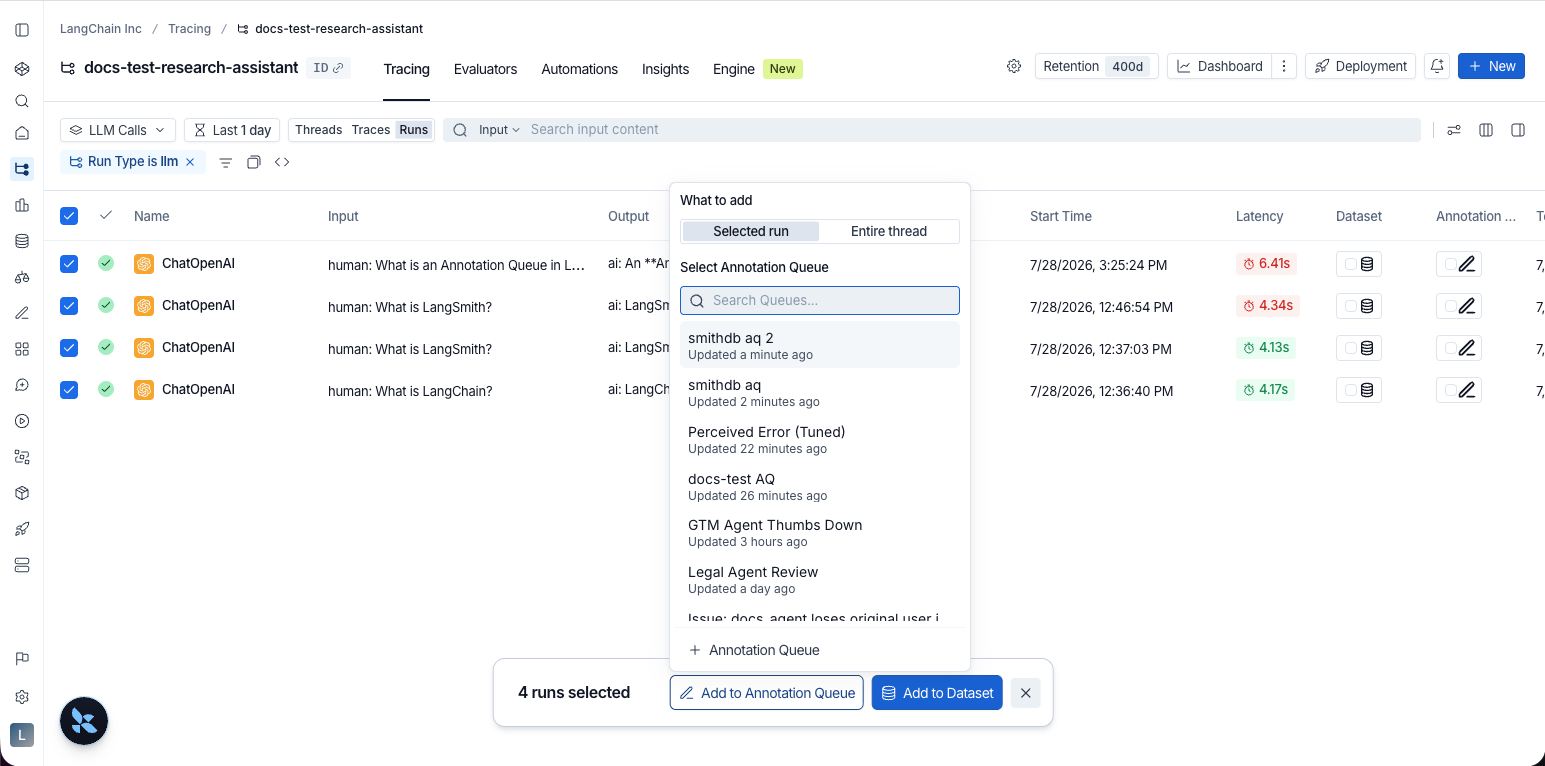Open the notification bell with plus icon
Image resolution: width=1545 pixels, height=766 pixels.
coord(1437,66)
